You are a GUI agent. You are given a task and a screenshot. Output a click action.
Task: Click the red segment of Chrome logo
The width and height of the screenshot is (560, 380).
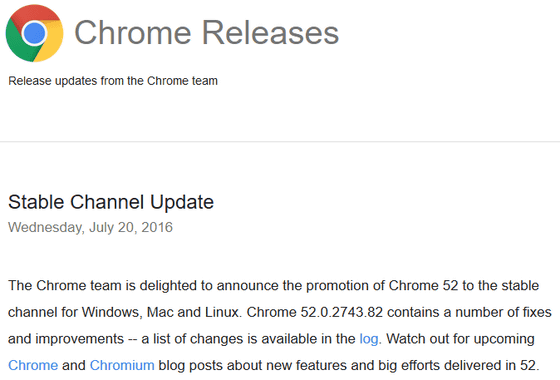point(36,14)
